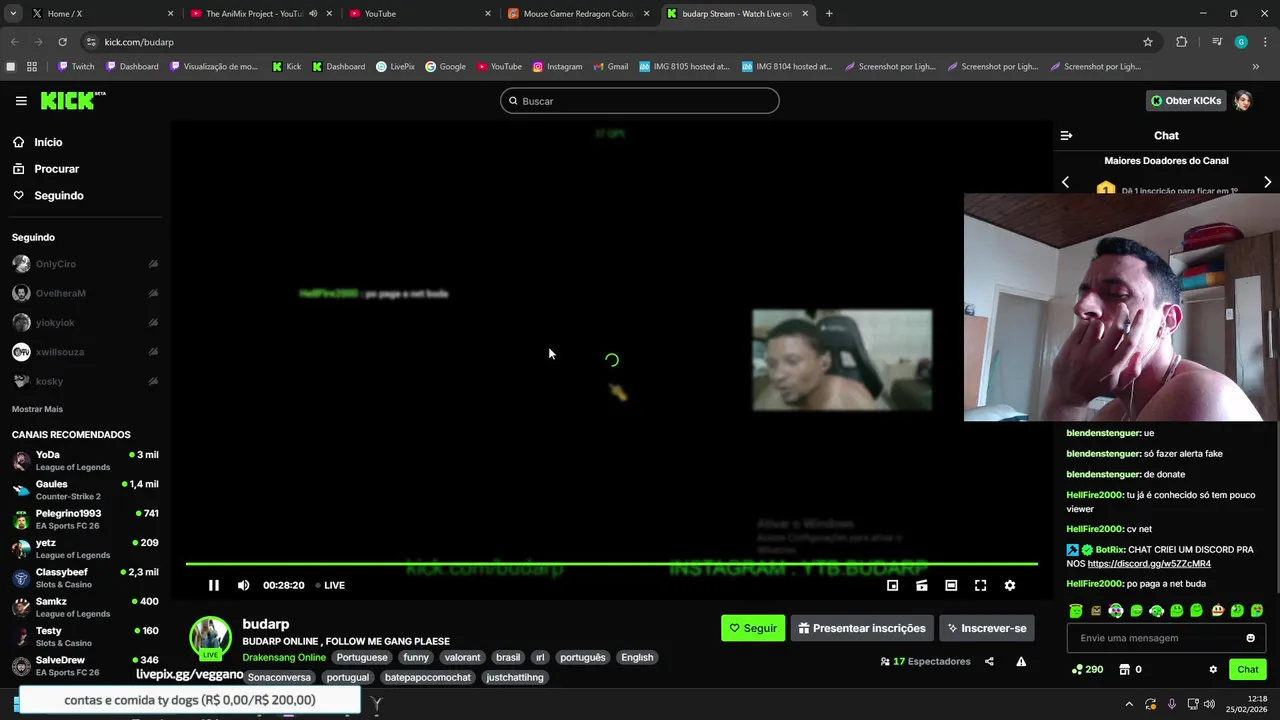Focus the Buscar search field
The image size is (1280, 720).
640,101
